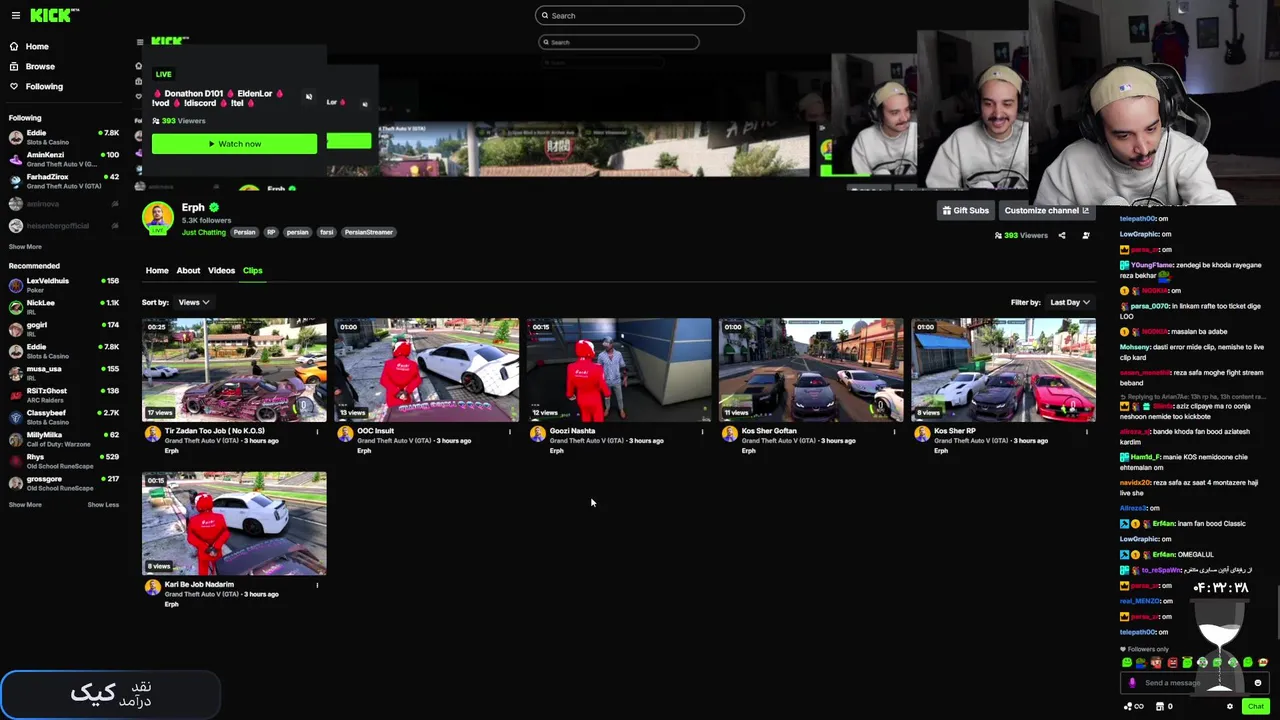Click the Gift Subs button
This screenshot has height=720, width=1280.
coord(965,210)
